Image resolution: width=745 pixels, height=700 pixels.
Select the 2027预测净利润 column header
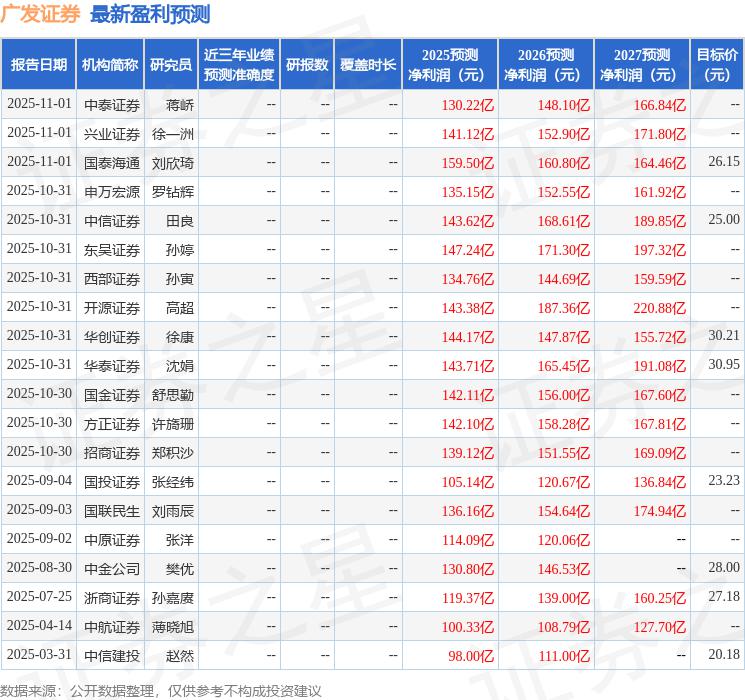click(x=641, y=65)
